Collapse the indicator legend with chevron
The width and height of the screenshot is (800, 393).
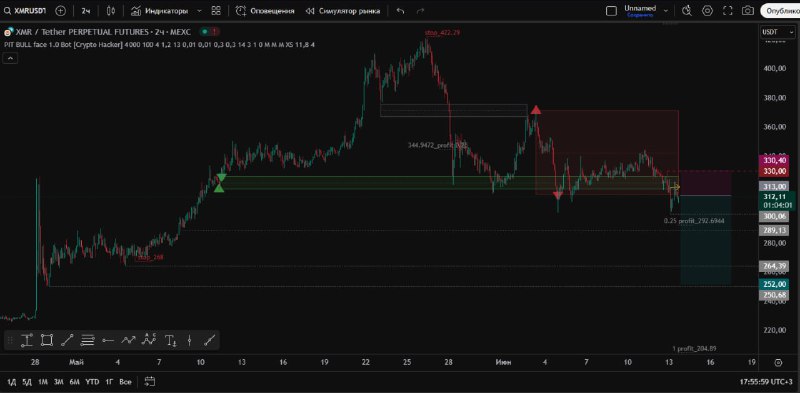click(x=10, y=59)
